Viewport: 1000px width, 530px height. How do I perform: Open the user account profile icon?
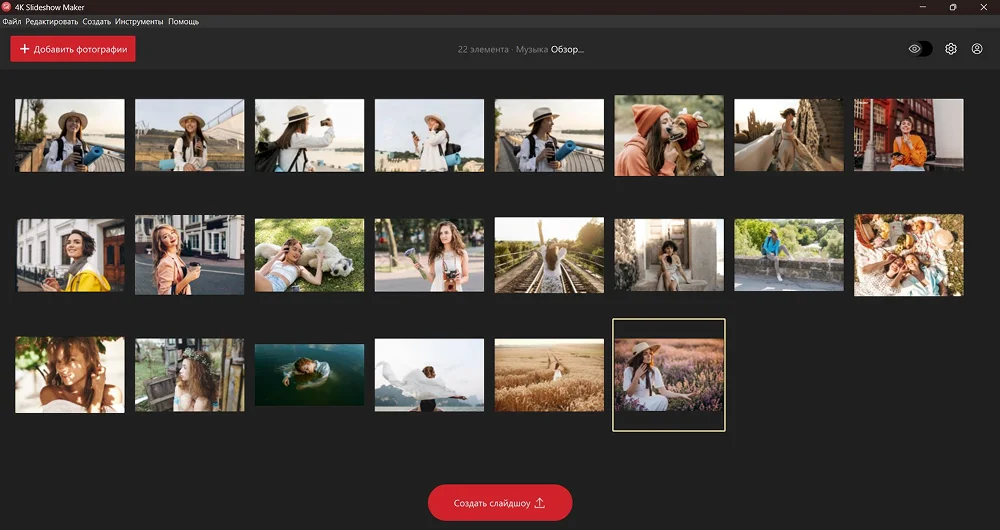[x=977, y=49]
